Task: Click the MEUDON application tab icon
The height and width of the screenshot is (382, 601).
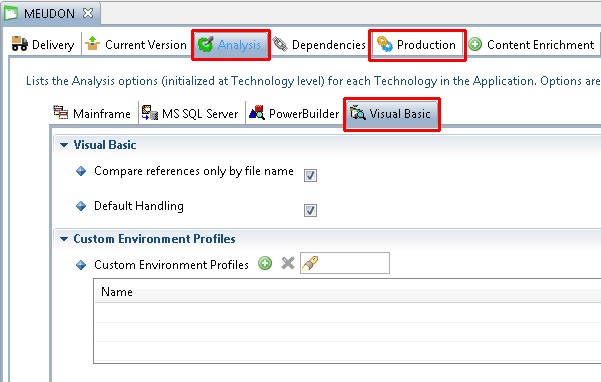Action: [x=11, y=13]
